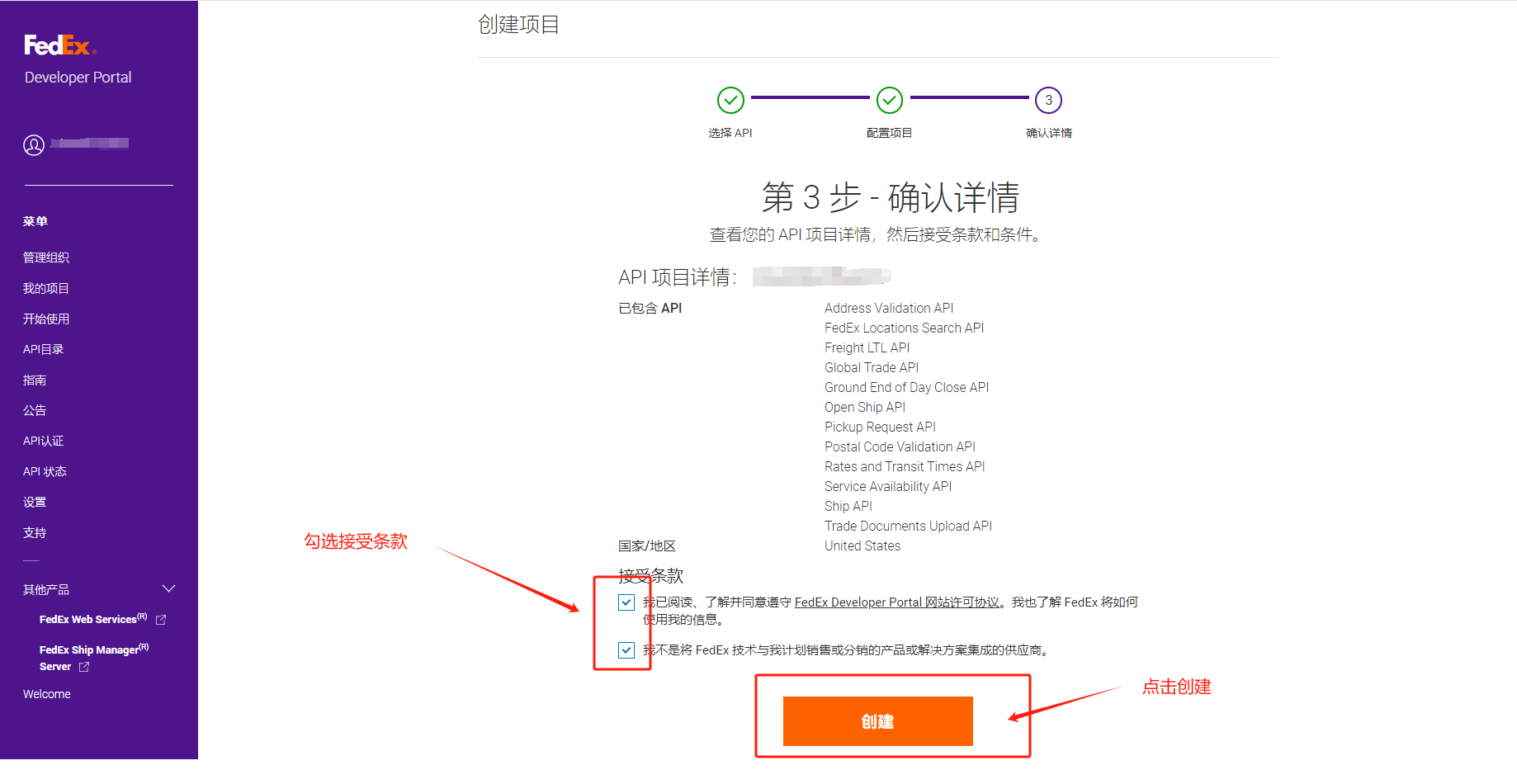Click the completed 配置项目 step checkmark
The height and width of the screenshot is (784, 1517).
coord(889,100)
